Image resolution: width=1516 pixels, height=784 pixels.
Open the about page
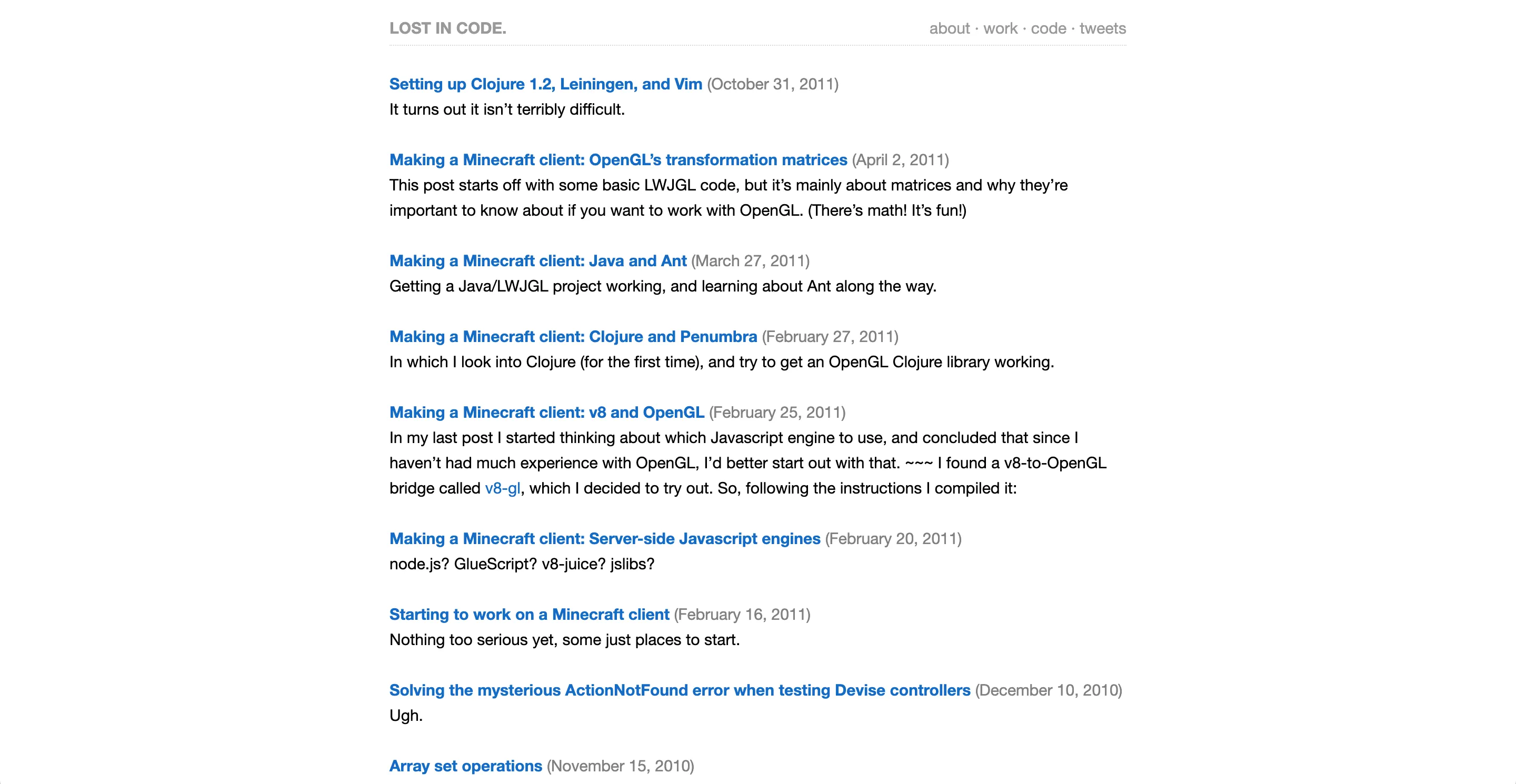pyautogui.click(x=949, y=28)
